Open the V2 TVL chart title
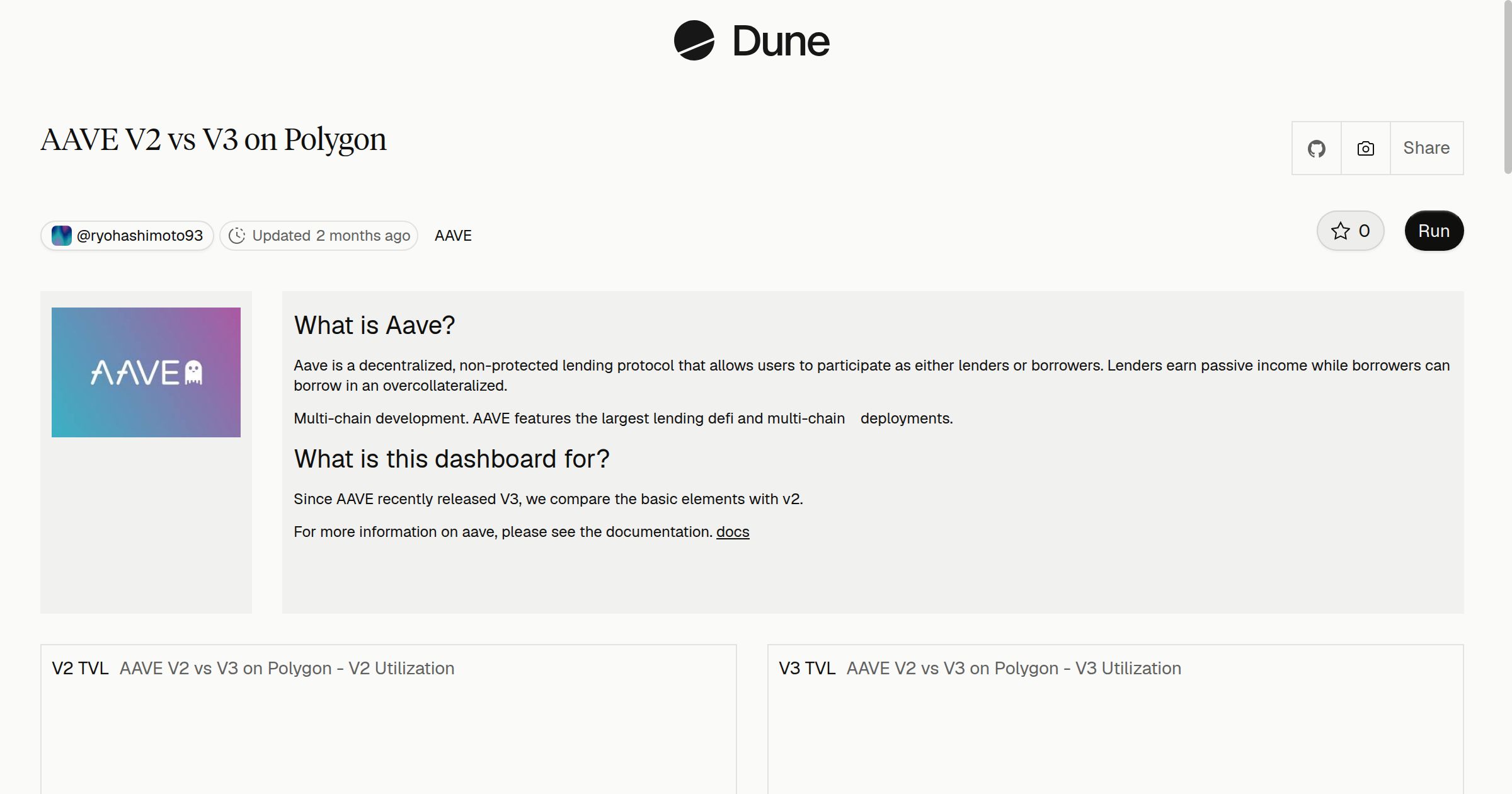The height and width of the screenshot is (794, 1512). click(80, 668)
